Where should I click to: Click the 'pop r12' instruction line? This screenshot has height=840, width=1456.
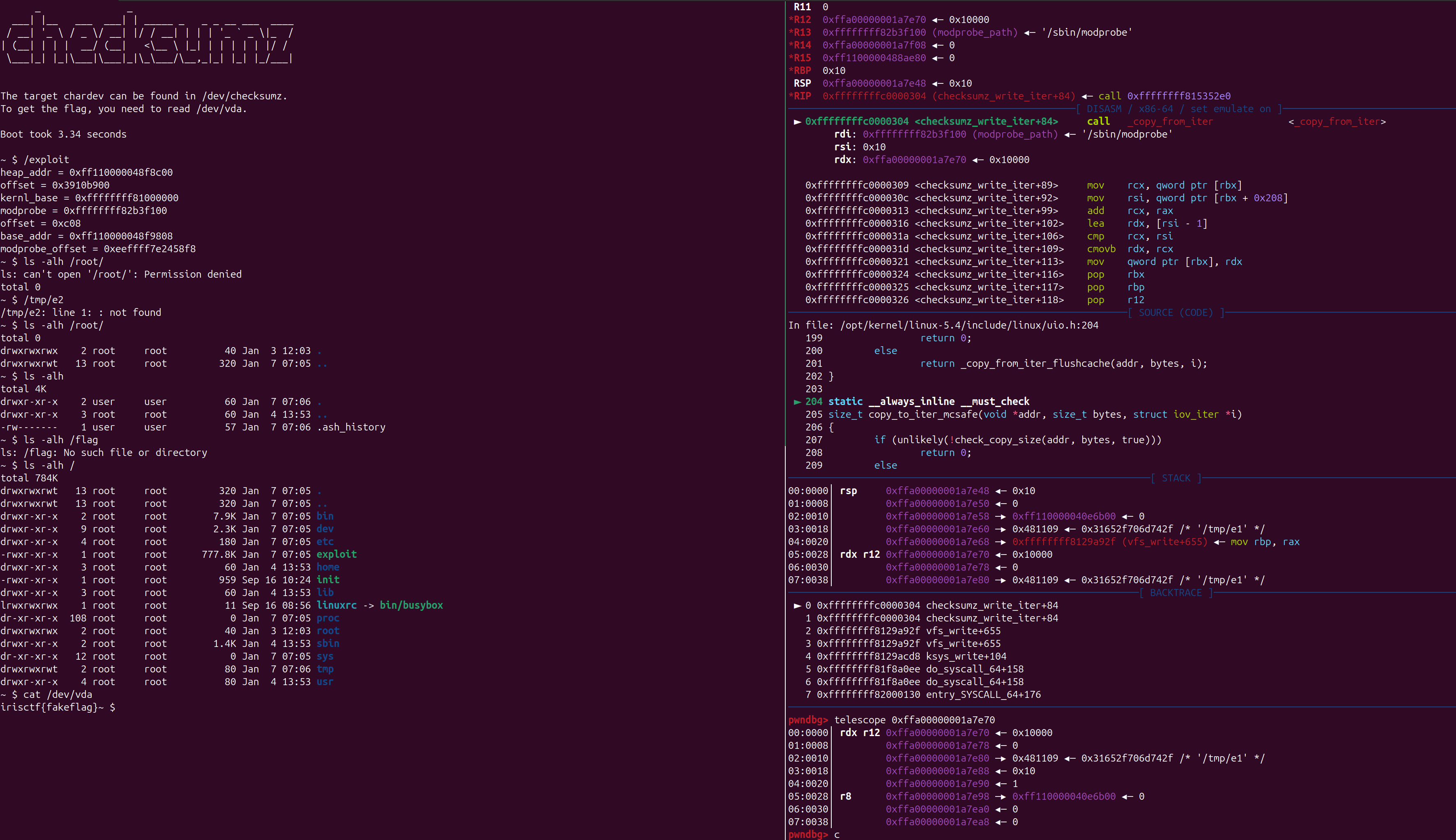click(x=974, y=299)
